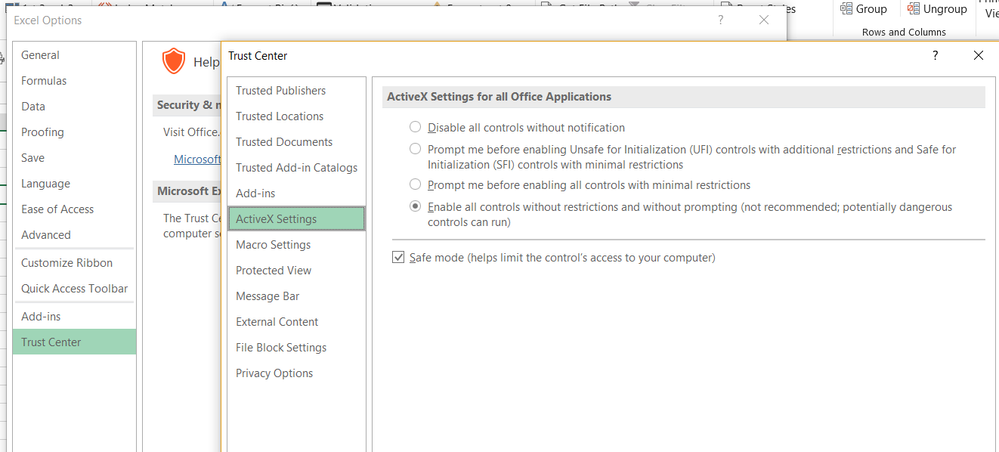Open Ease of Access category
Viewport: 999px width, 452px height.
[x=75, y=209]
